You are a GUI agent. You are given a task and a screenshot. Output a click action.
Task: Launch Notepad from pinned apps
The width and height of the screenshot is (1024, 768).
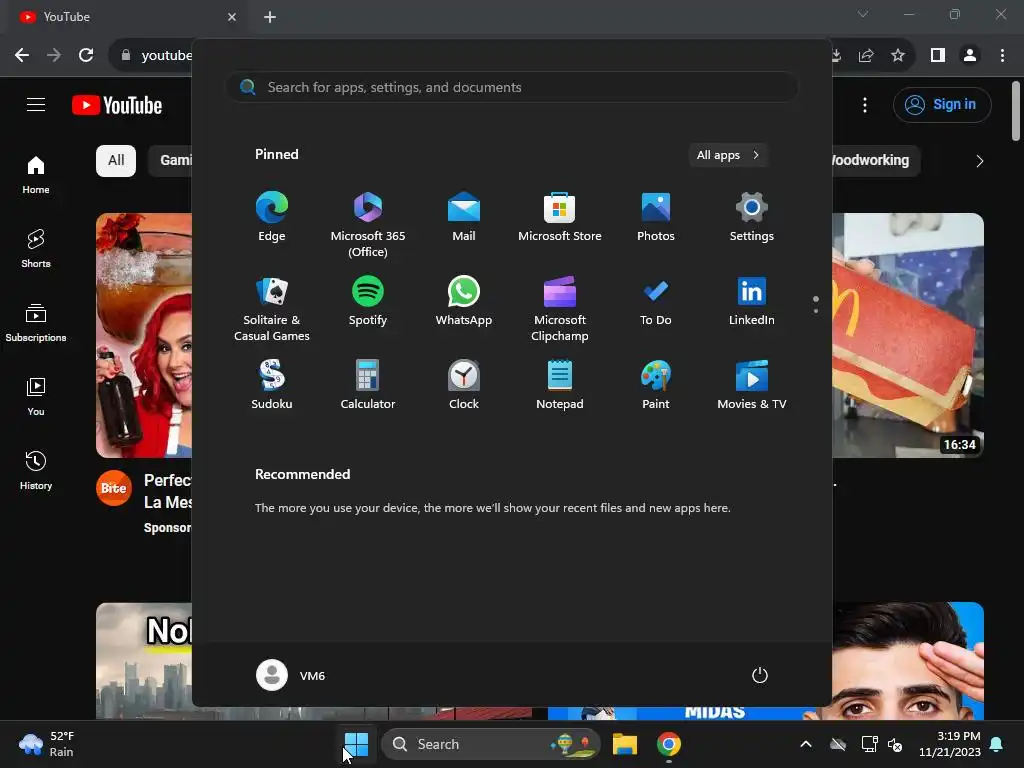(560, 385)
